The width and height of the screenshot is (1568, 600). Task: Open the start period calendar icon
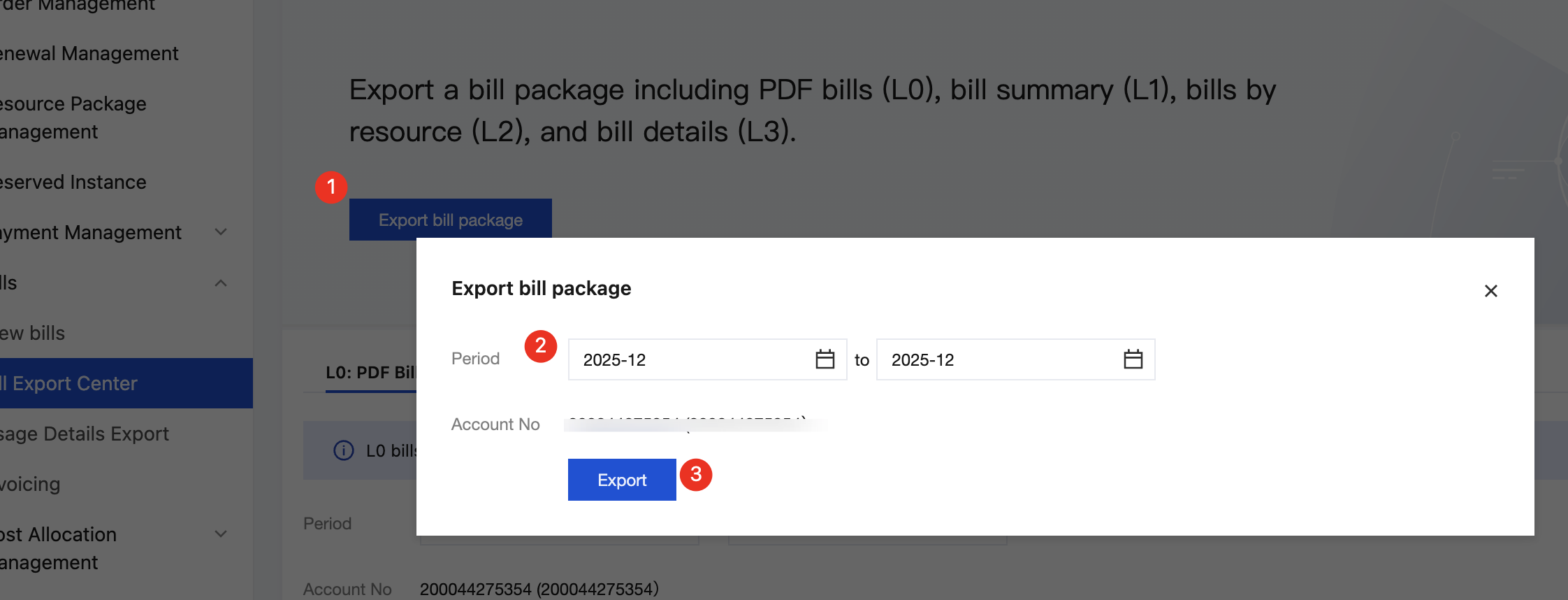point(825,359)
